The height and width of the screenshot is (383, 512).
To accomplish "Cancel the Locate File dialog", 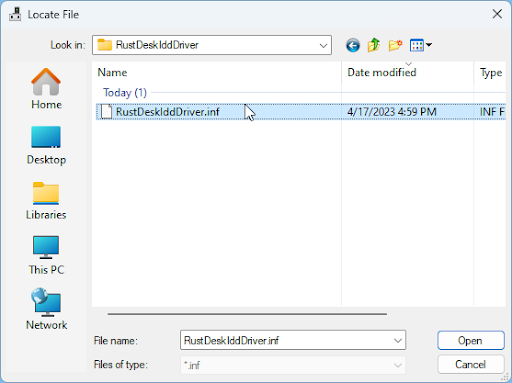I will pos(470,364).
